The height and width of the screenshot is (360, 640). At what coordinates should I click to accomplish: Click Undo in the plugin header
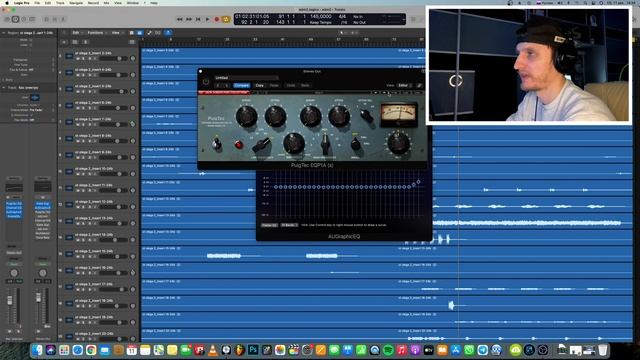[x=291, y=85]
